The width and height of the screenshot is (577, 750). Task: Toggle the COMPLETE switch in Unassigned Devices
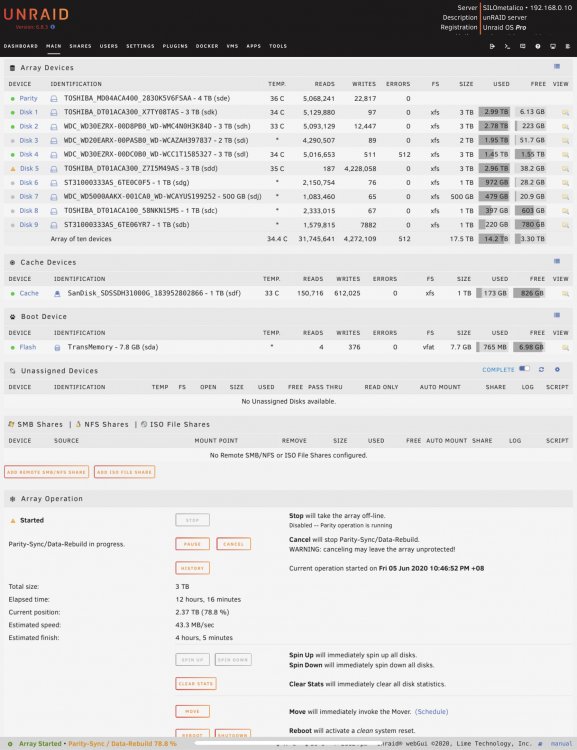point(524,369)
